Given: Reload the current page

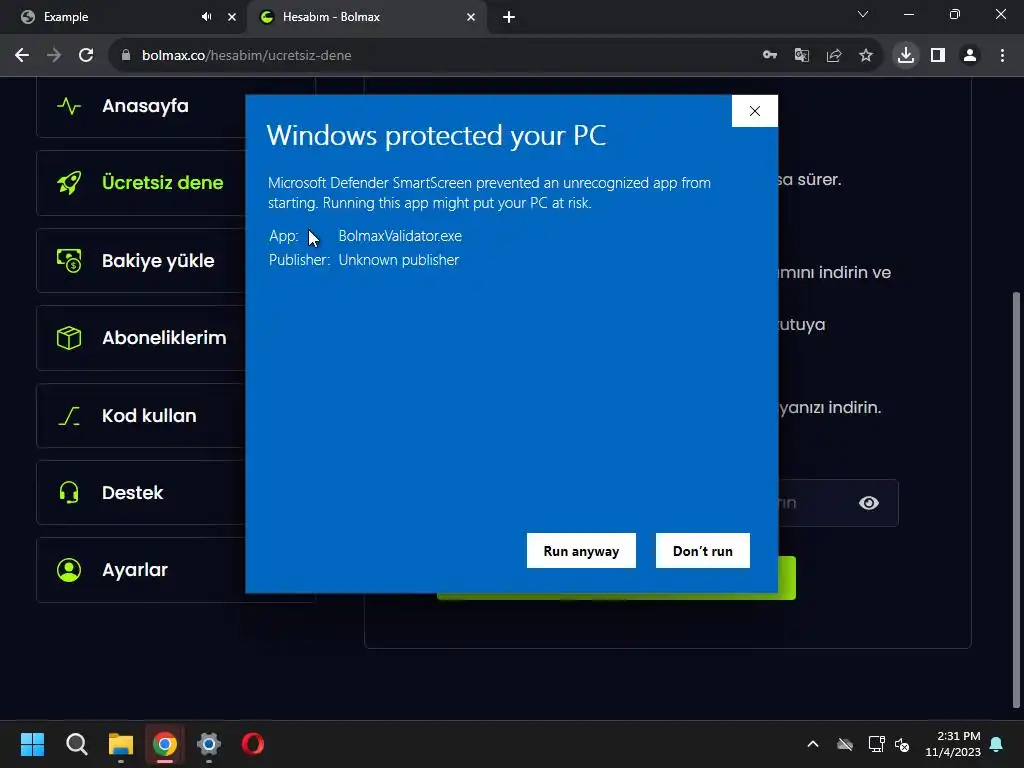Looking at the screenshot, I should pos(86,56).
